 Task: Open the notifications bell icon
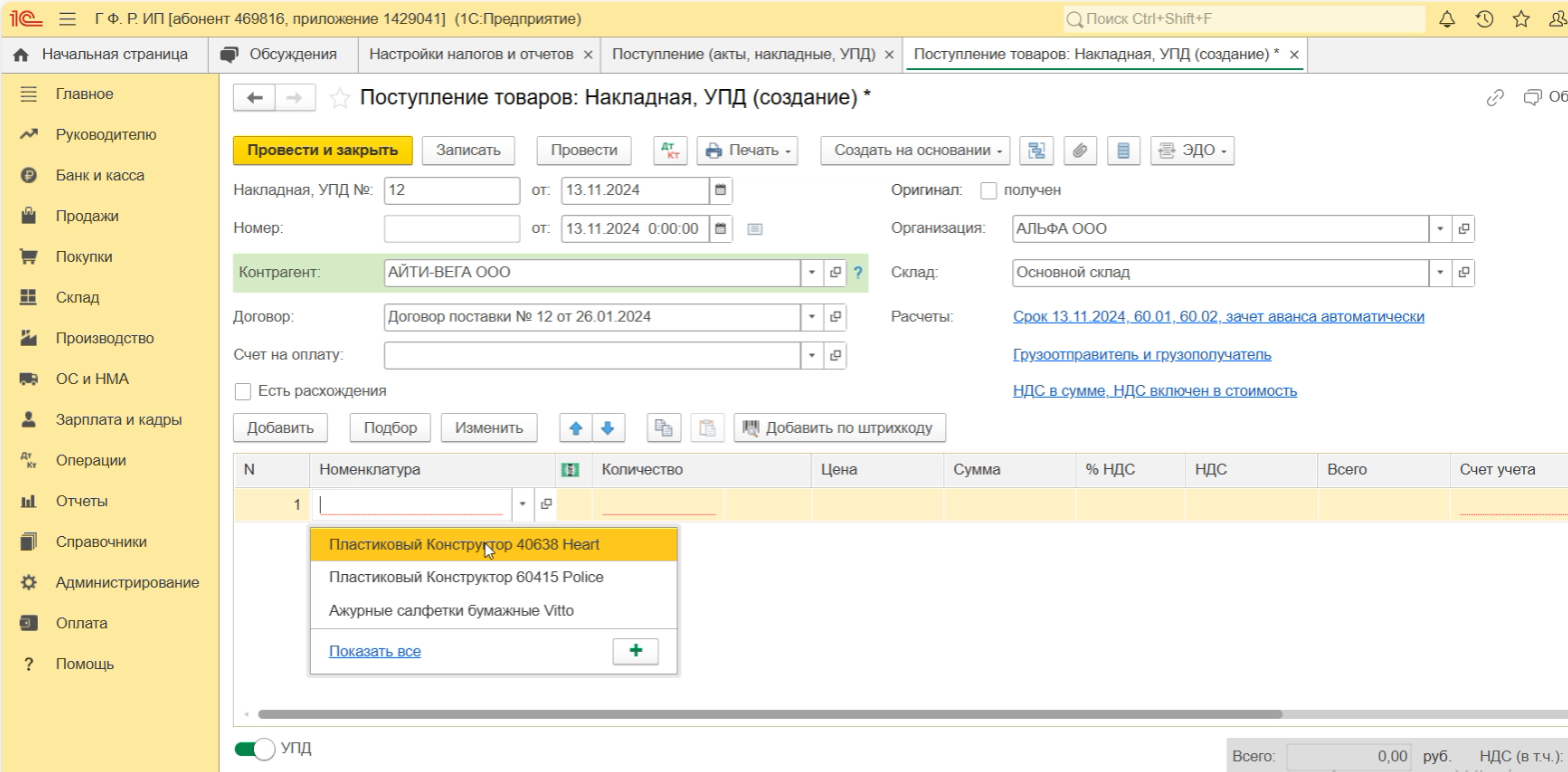coord(1446,19)
